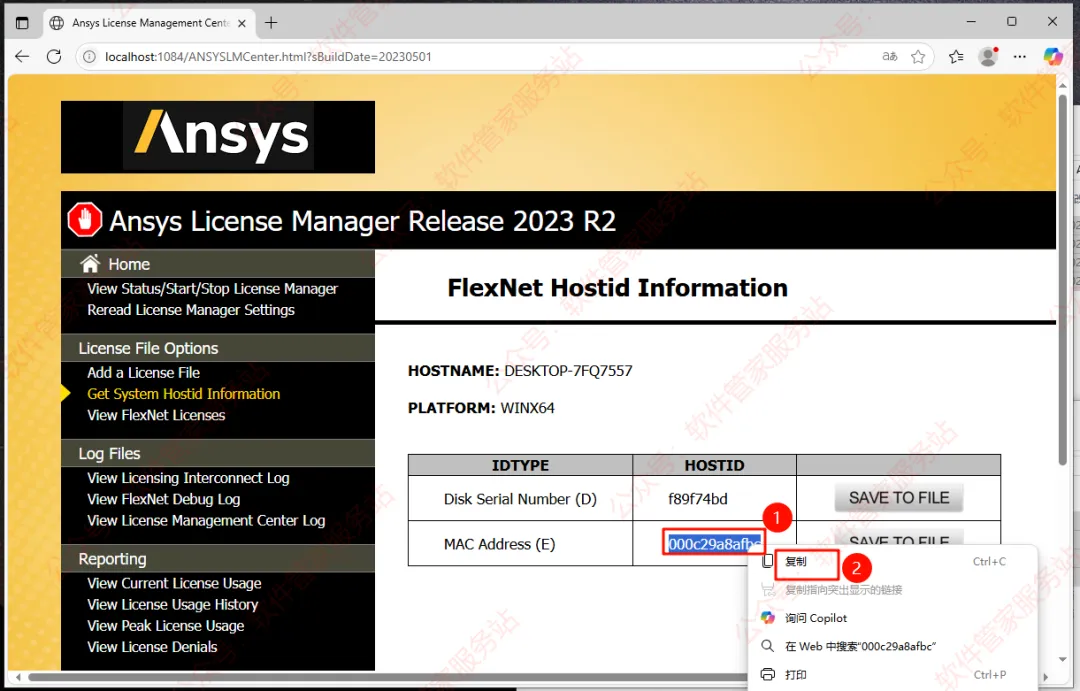Click printer icon in context menu

click(767, 674)
